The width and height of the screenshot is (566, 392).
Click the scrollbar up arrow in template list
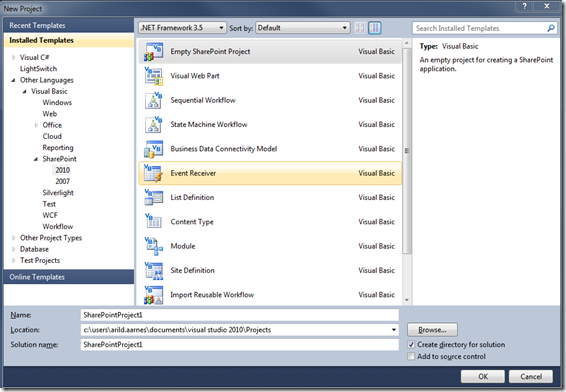pyautogui.click(x=407, y=43)
